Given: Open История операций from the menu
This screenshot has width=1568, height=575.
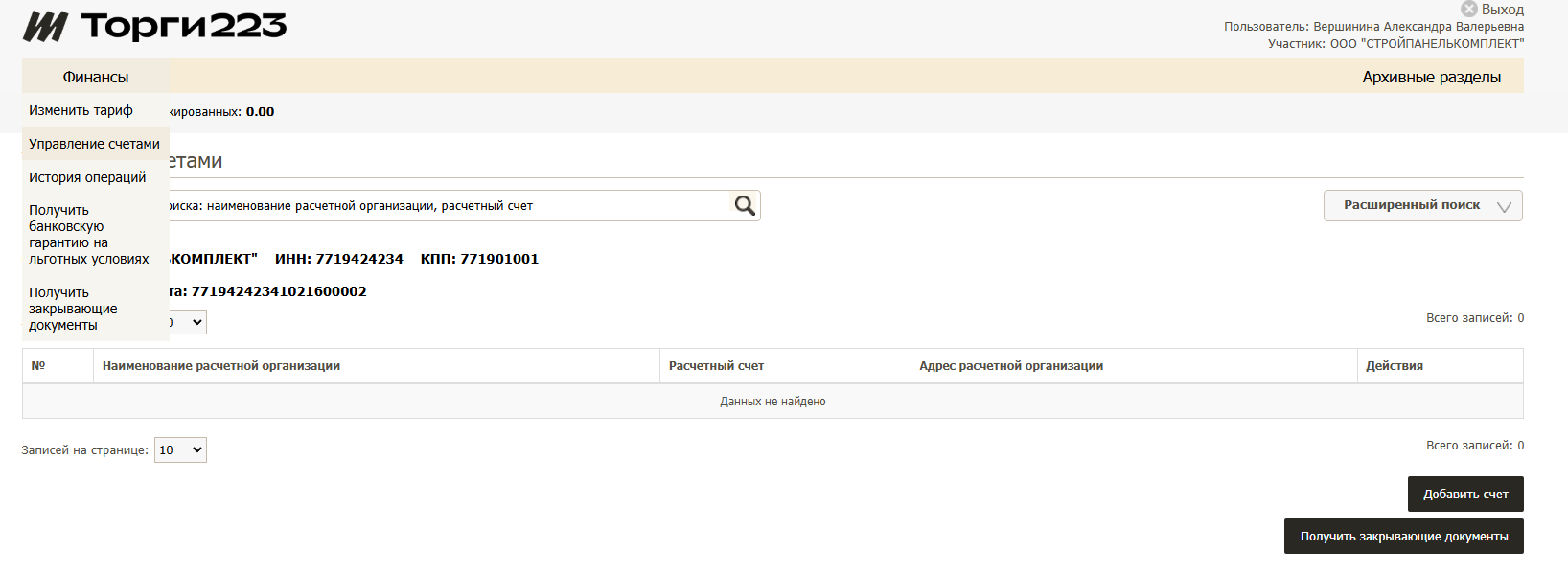Looking at the screenshot, I should [87, 177].
